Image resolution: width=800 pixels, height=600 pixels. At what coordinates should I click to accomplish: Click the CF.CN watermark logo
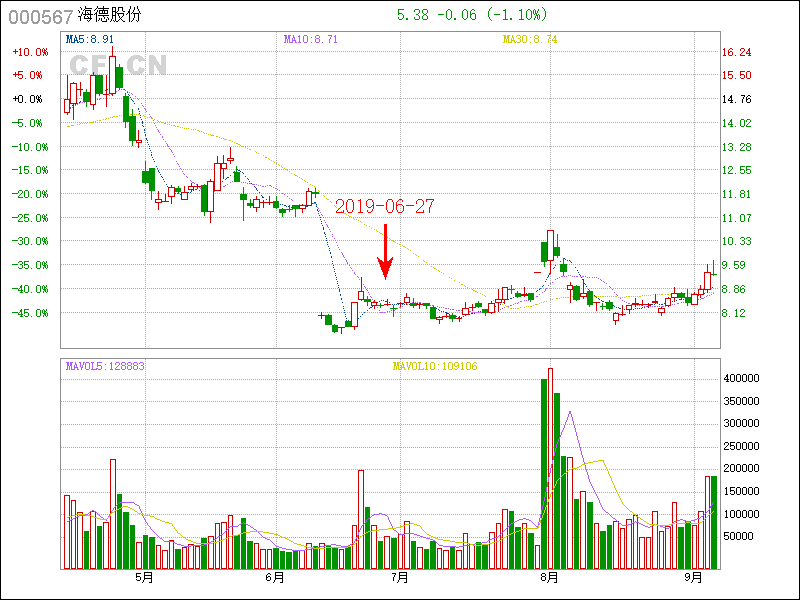[x=117, y=65]
